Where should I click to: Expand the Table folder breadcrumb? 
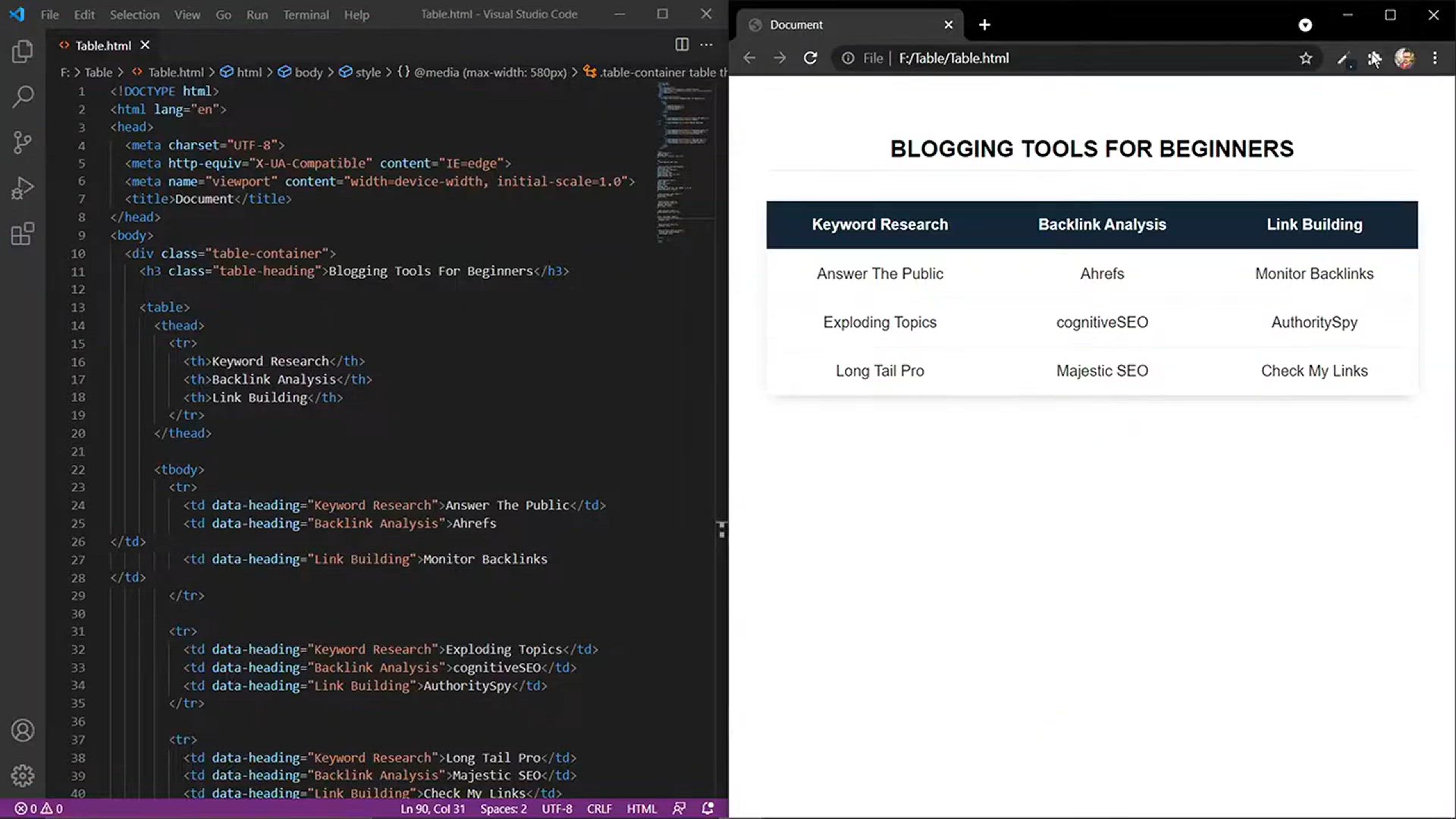coord(98,72)
